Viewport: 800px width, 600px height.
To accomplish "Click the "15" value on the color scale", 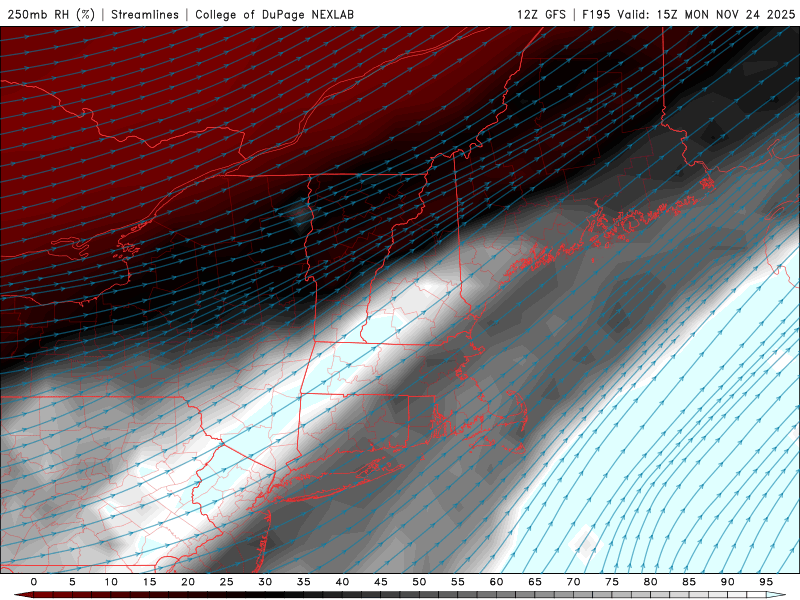I will point(149,582).
